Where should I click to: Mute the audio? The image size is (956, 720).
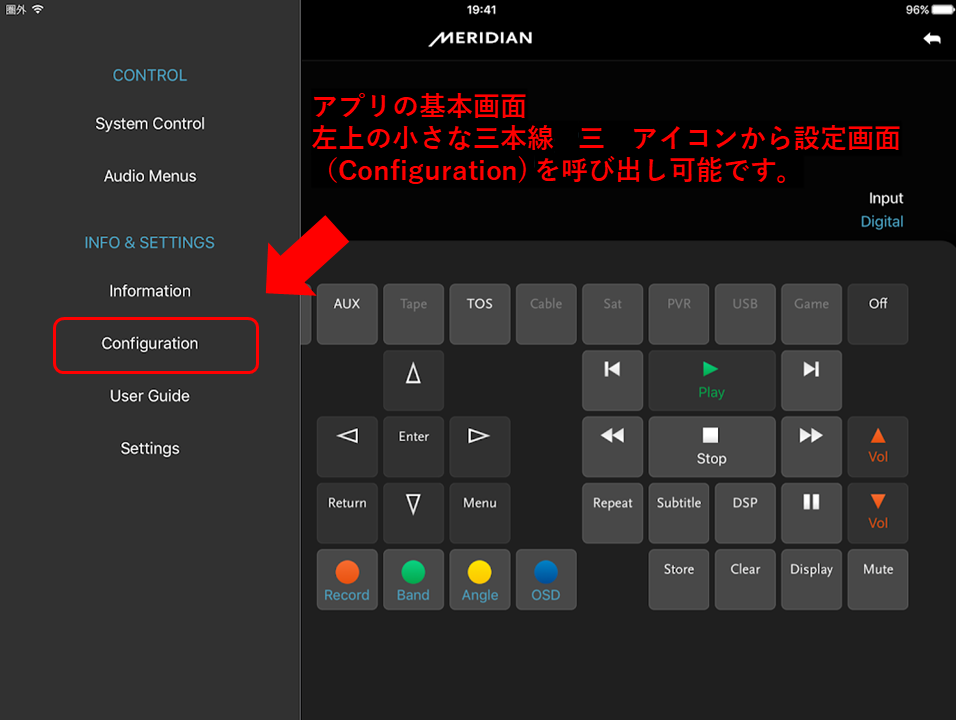878,580
